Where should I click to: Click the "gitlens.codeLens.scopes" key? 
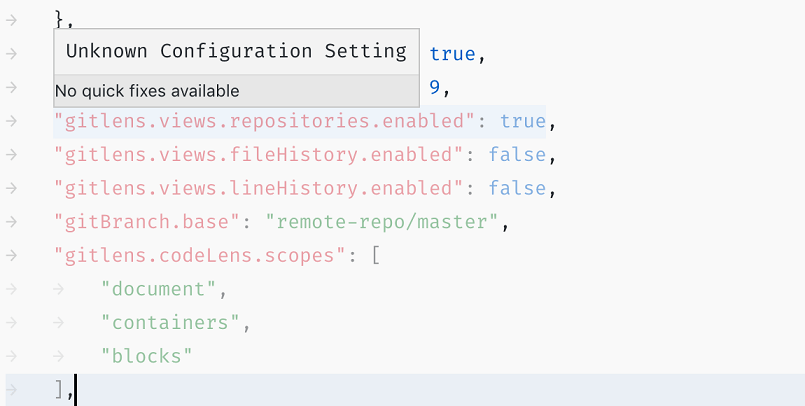click(x=199, y=256)
